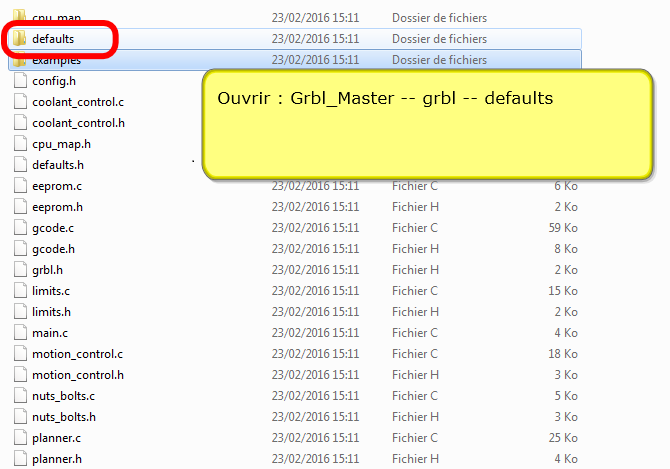Select the limits.c file name
This screenshot has width=670, height=469.
click(50, 291)
